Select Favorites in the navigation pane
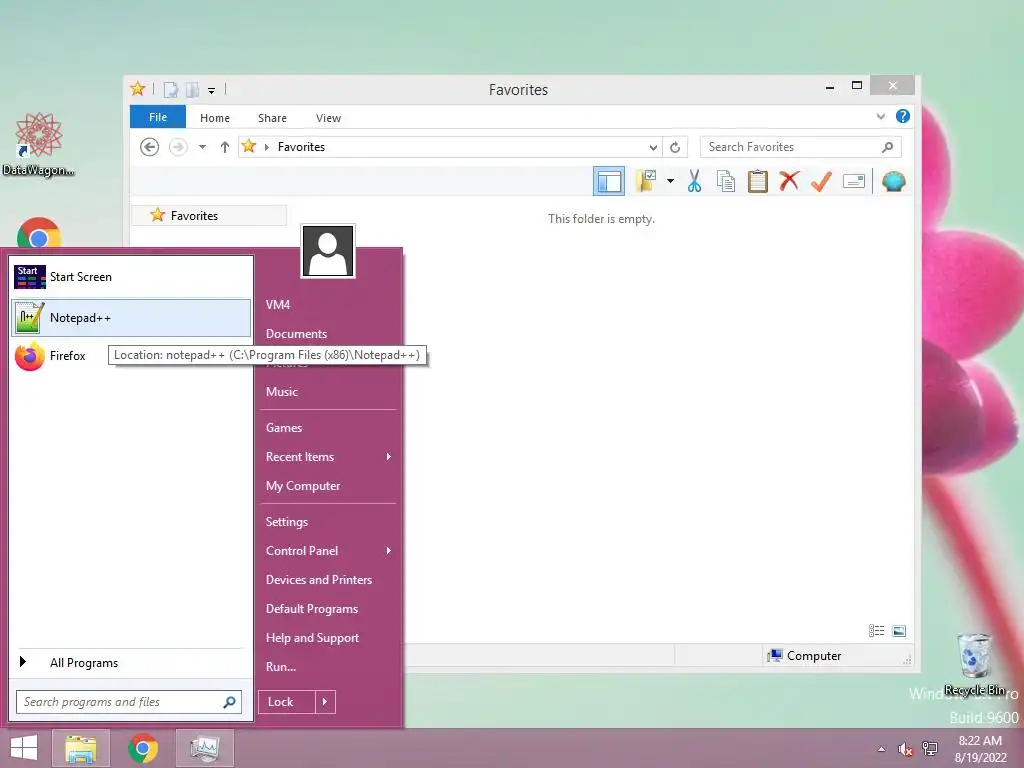 (209, 216)
